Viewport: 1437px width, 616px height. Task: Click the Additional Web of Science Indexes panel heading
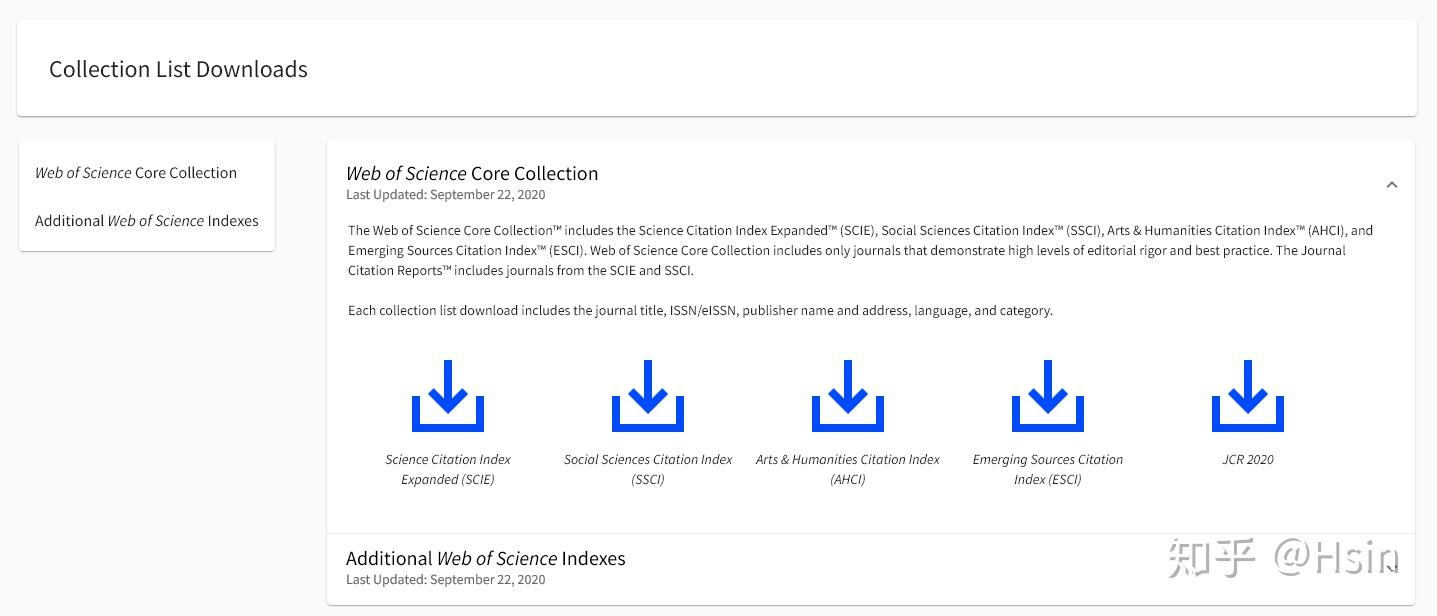click(x=485, y=559)
